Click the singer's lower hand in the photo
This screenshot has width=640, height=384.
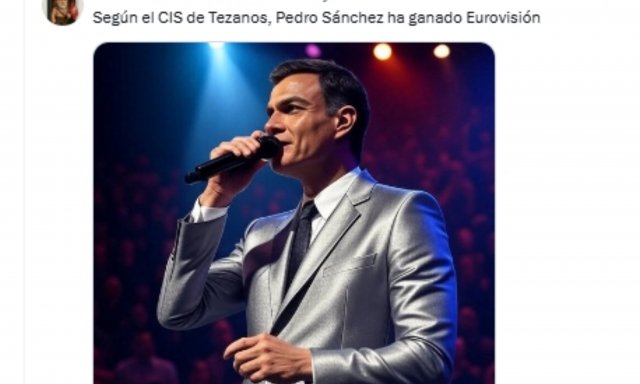pos(268,357)
